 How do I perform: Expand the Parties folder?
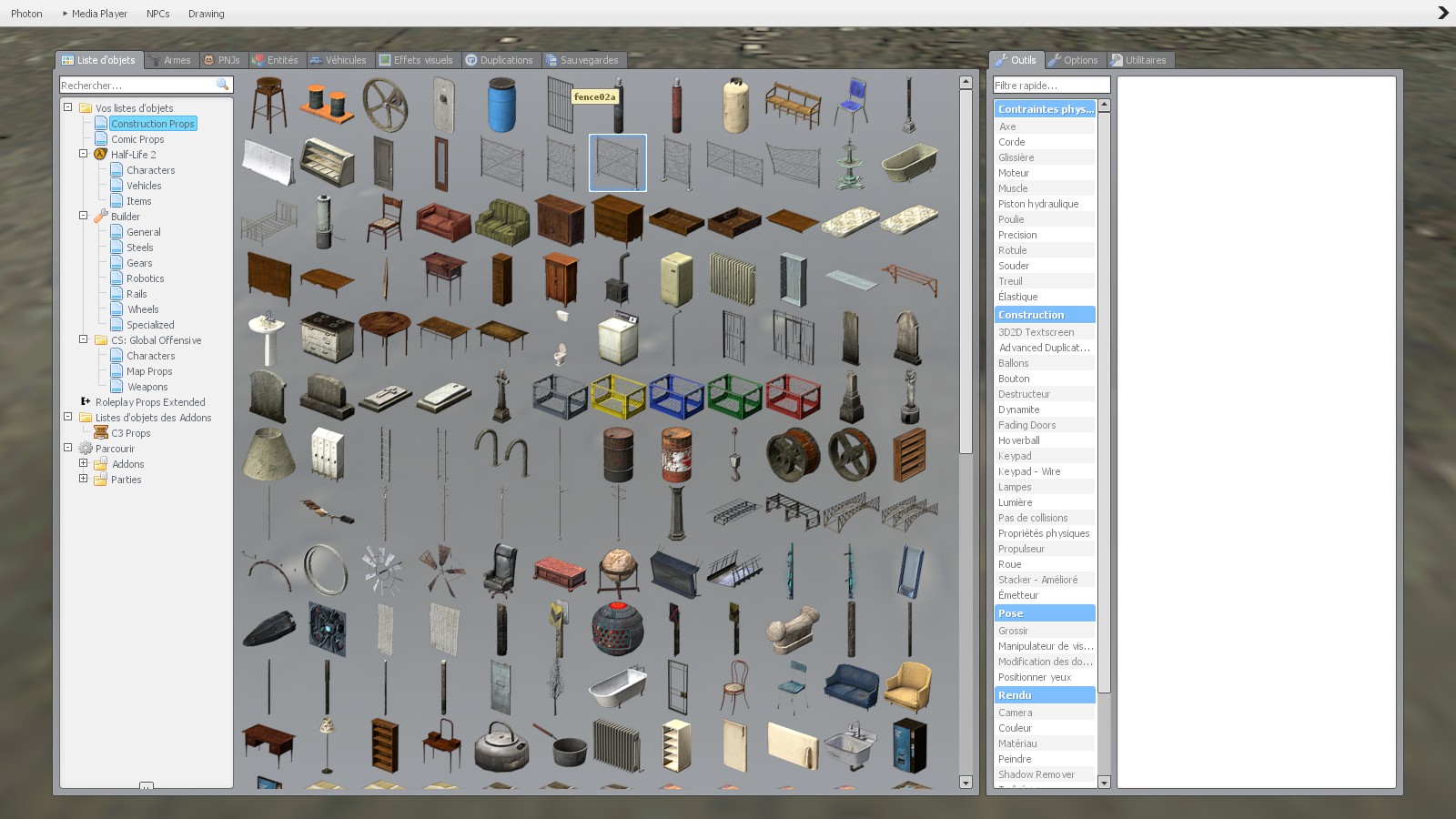coord(84,479)
